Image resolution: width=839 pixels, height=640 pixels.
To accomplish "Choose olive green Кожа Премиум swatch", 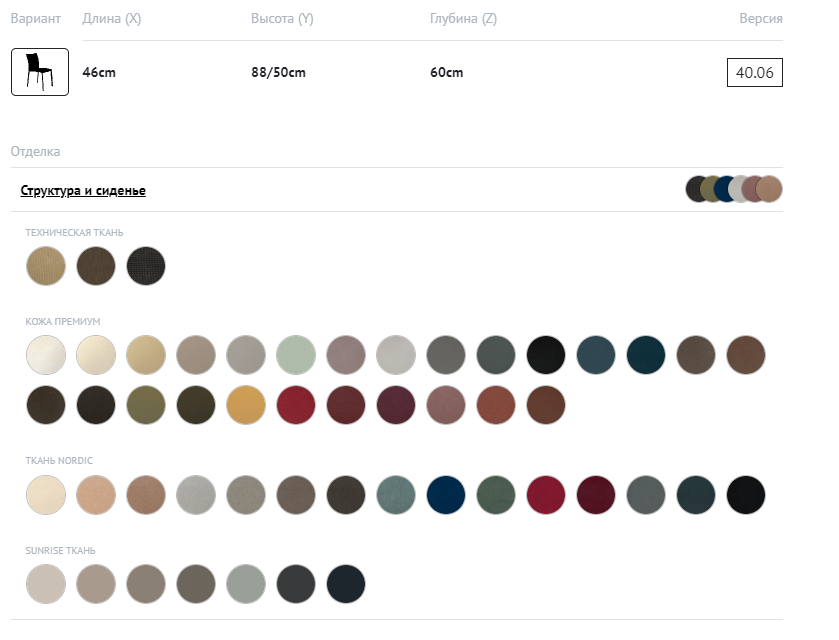I will (x=146, y=405).
